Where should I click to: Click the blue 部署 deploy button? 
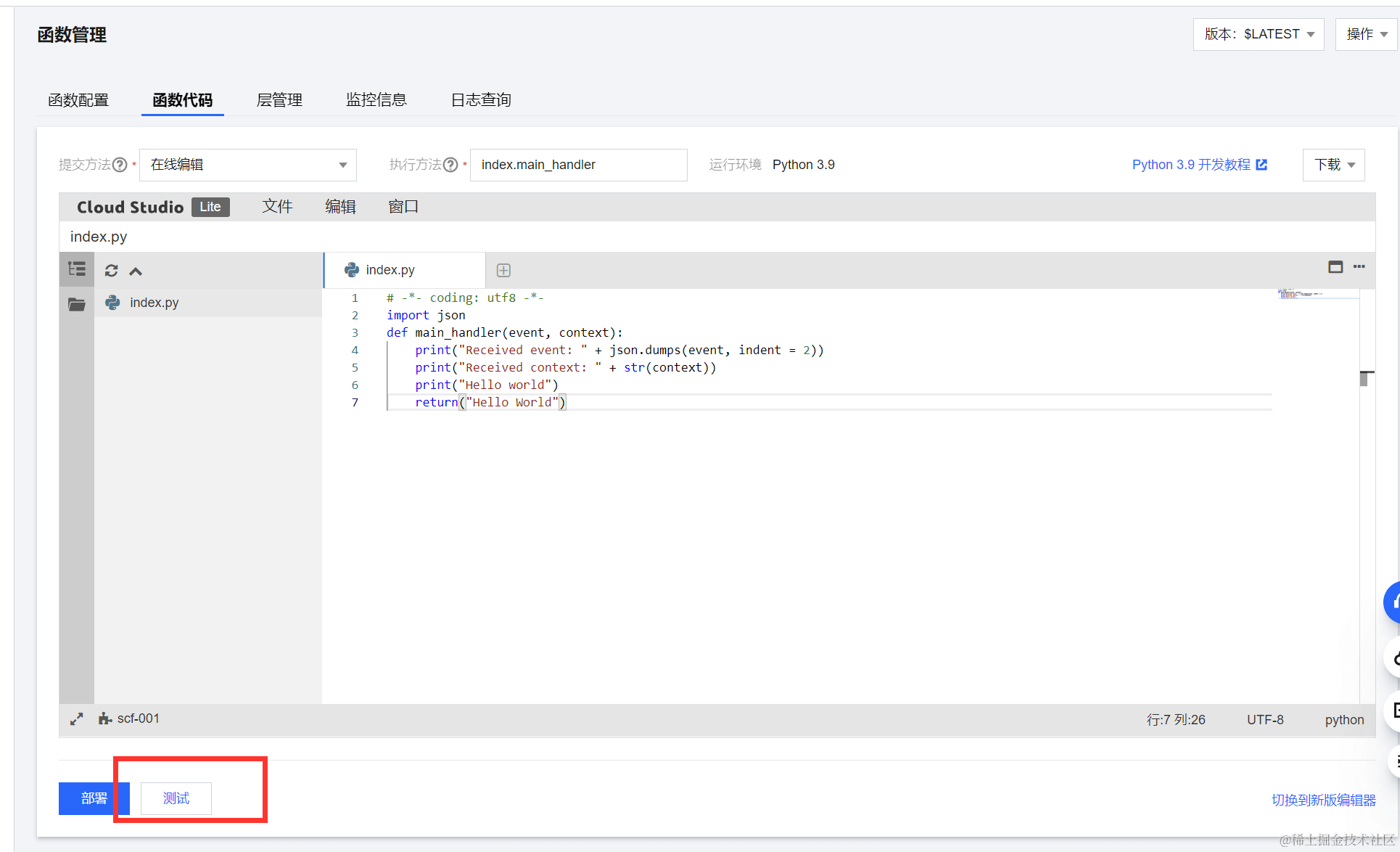point(94,798)
